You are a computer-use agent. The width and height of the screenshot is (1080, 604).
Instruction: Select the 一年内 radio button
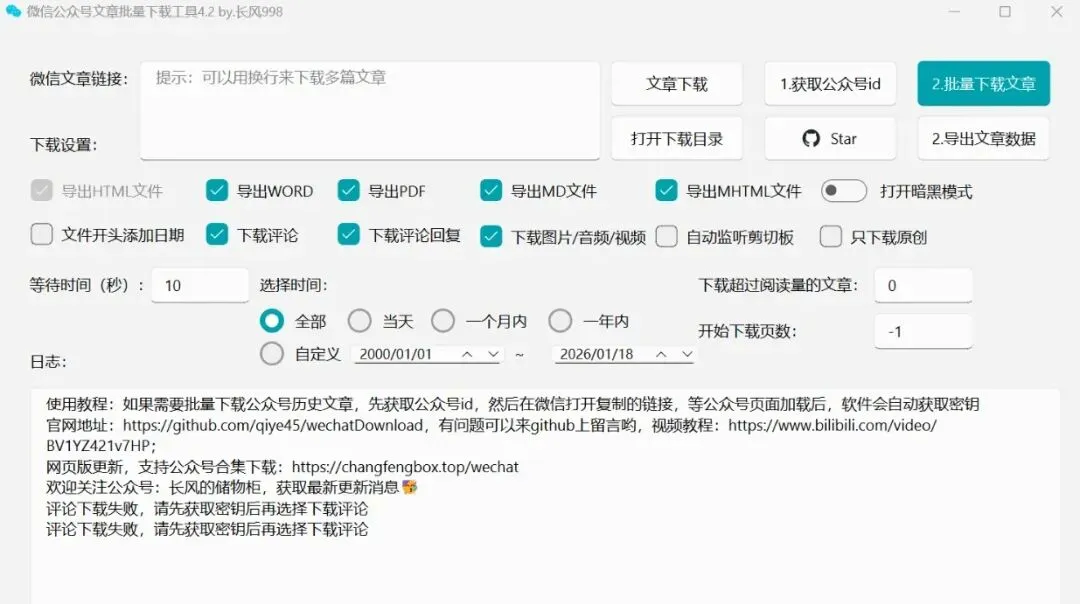(x=560, y=321)
